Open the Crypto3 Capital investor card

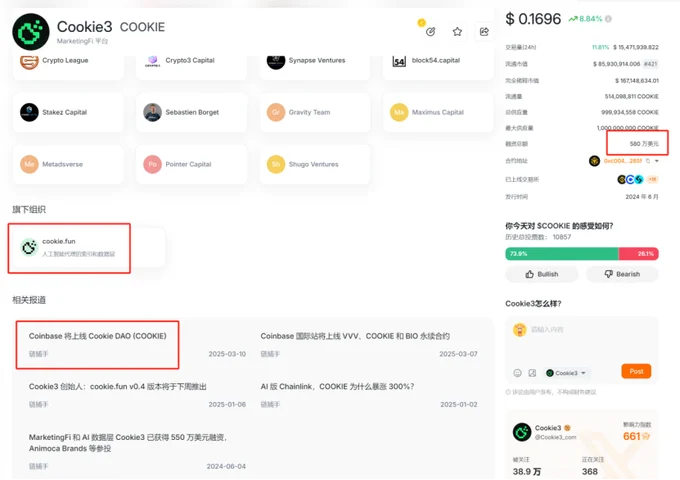coord(191,65)
